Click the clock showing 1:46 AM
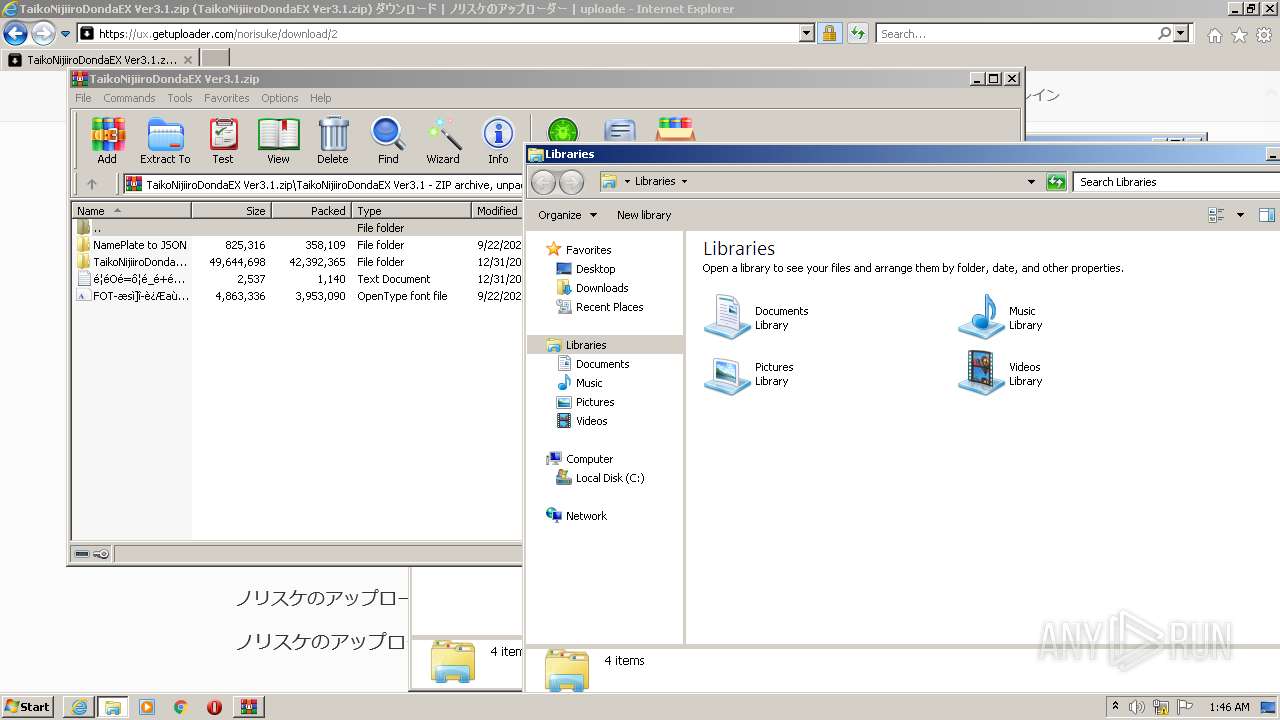 coord(1229,707)
